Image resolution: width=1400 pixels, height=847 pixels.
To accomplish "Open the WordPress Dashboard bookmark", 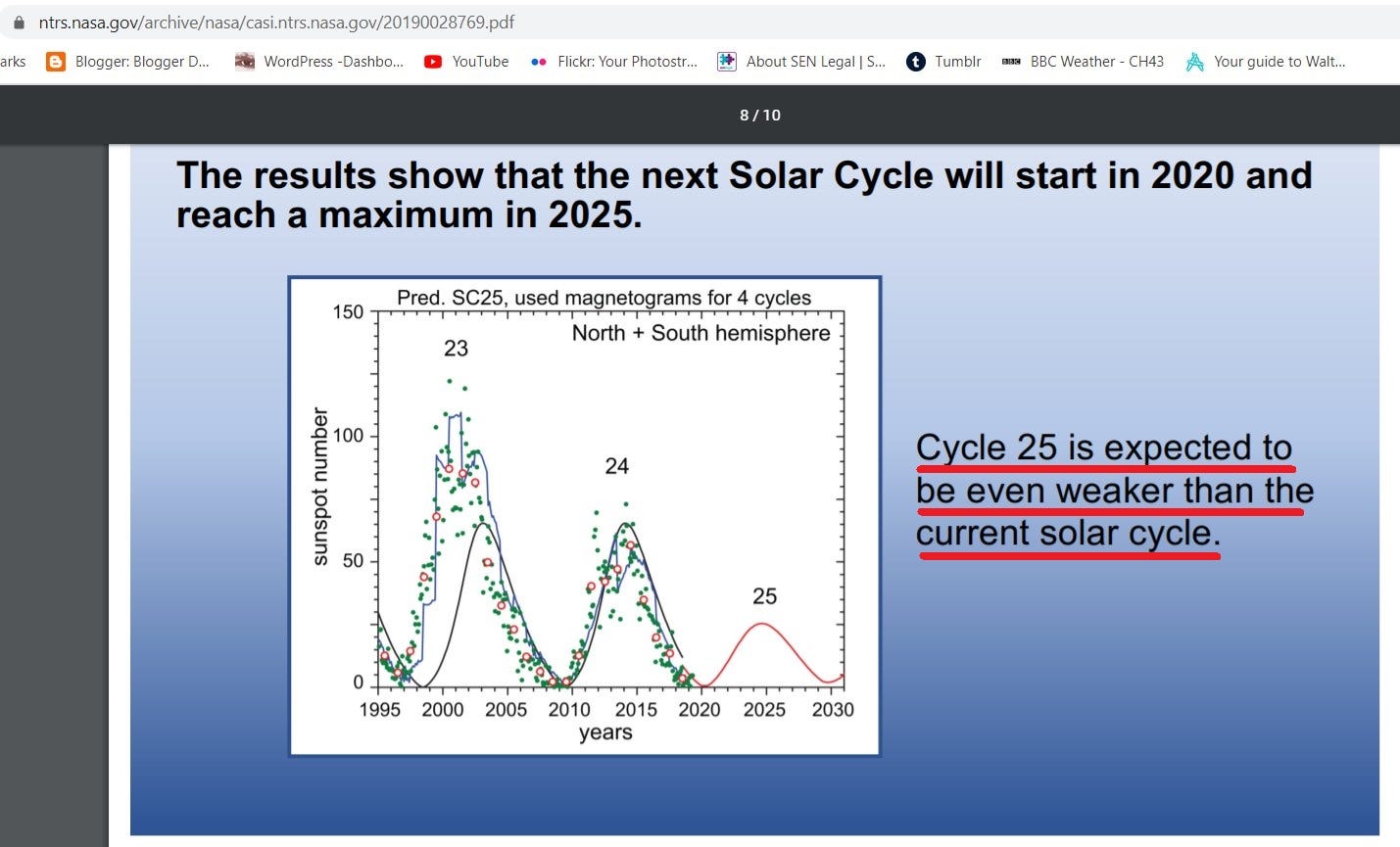I will point(319,61).
